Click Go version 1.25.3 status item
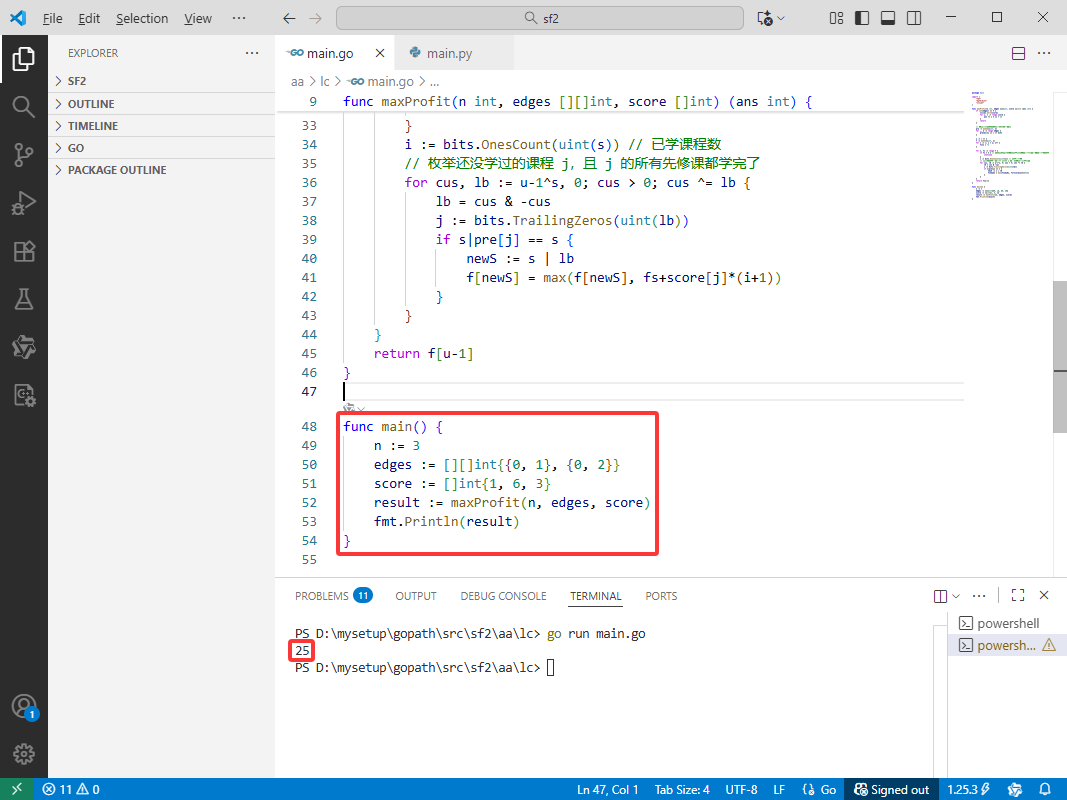1067x800 pixels. point(969,789)
